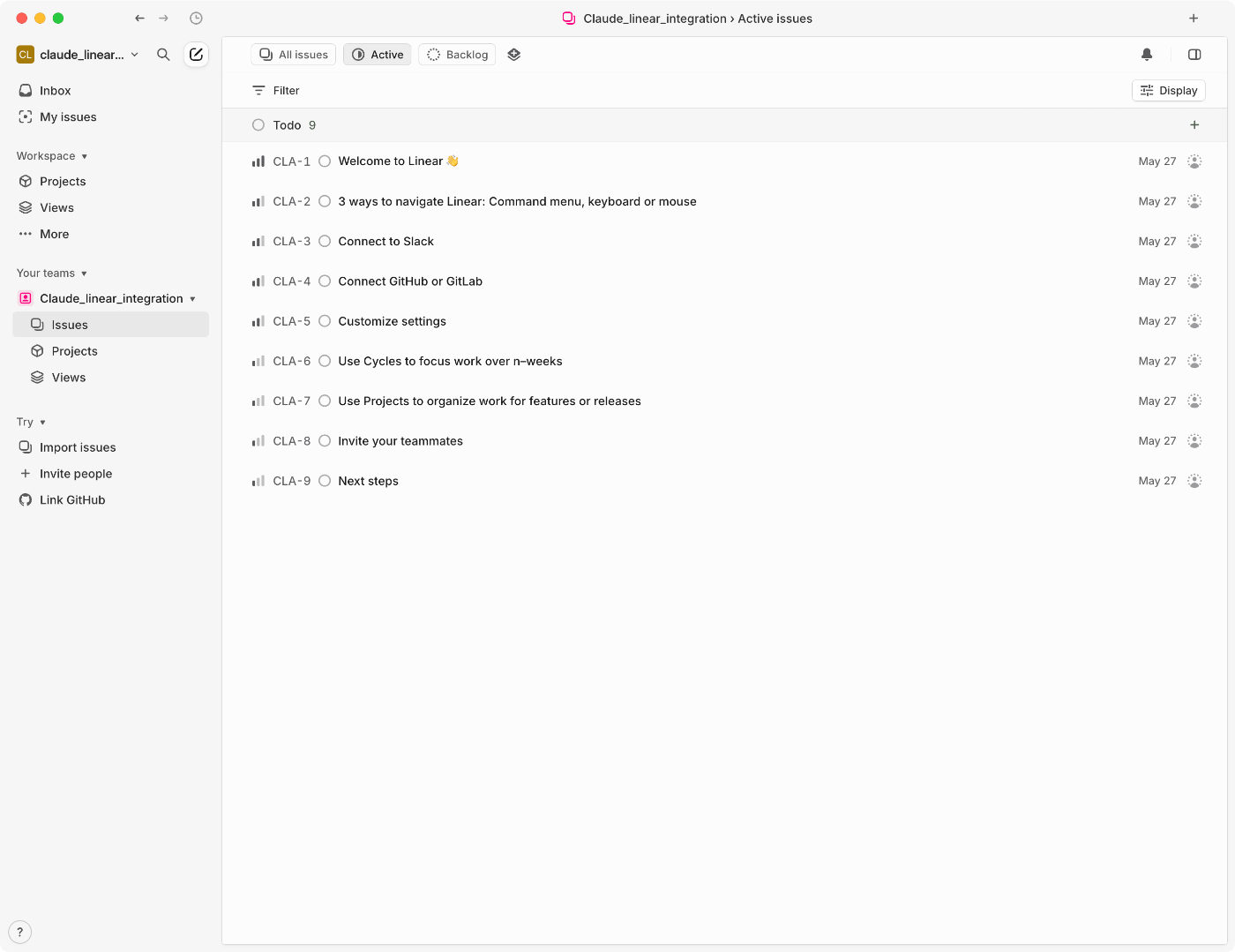Change status circle of Connect to Slack
Image resolution: width=1235 pixels, height=952 pixels.
click(x=325, y=242)
